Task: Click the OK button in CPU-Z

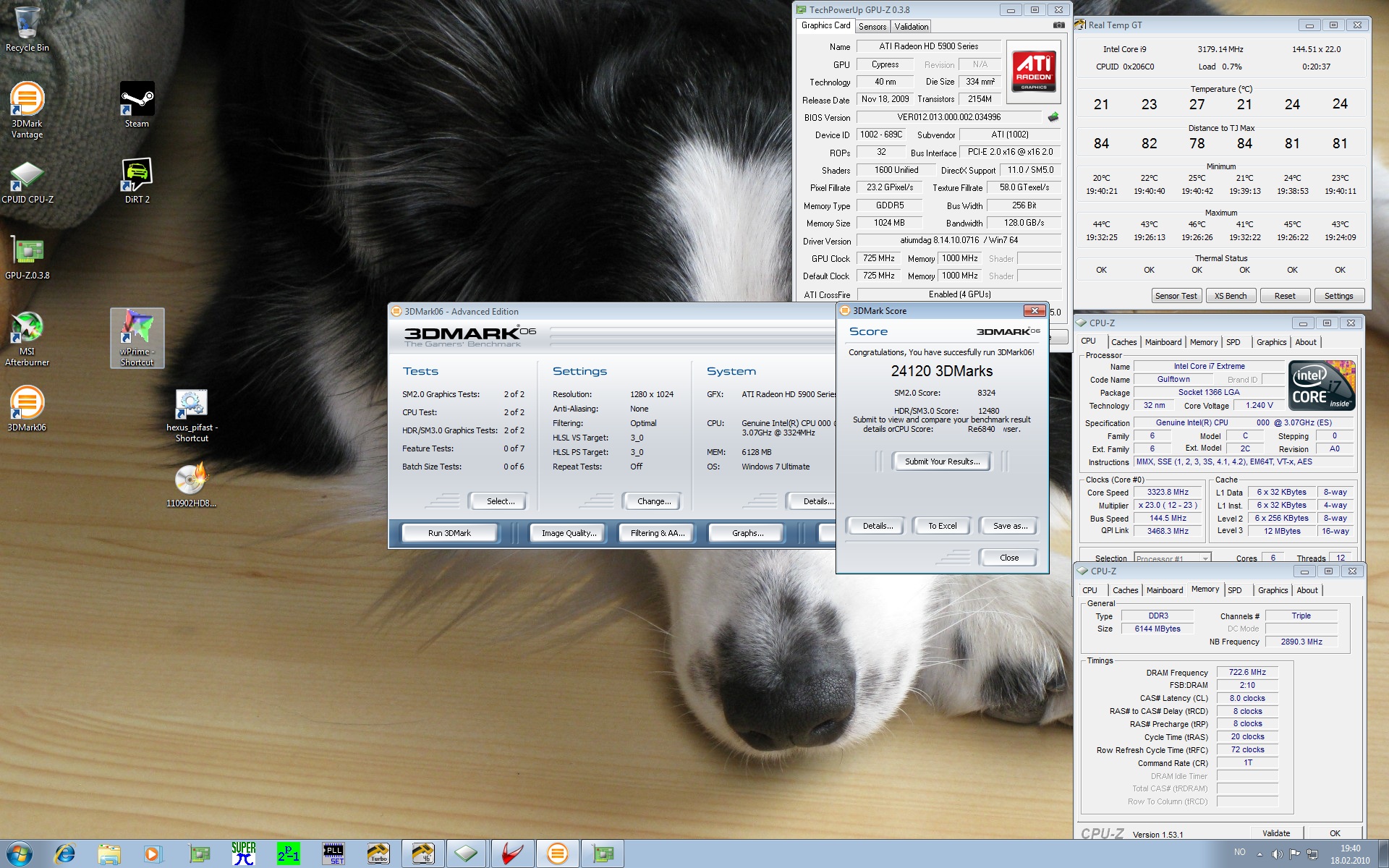Action: click(1334, 833)
